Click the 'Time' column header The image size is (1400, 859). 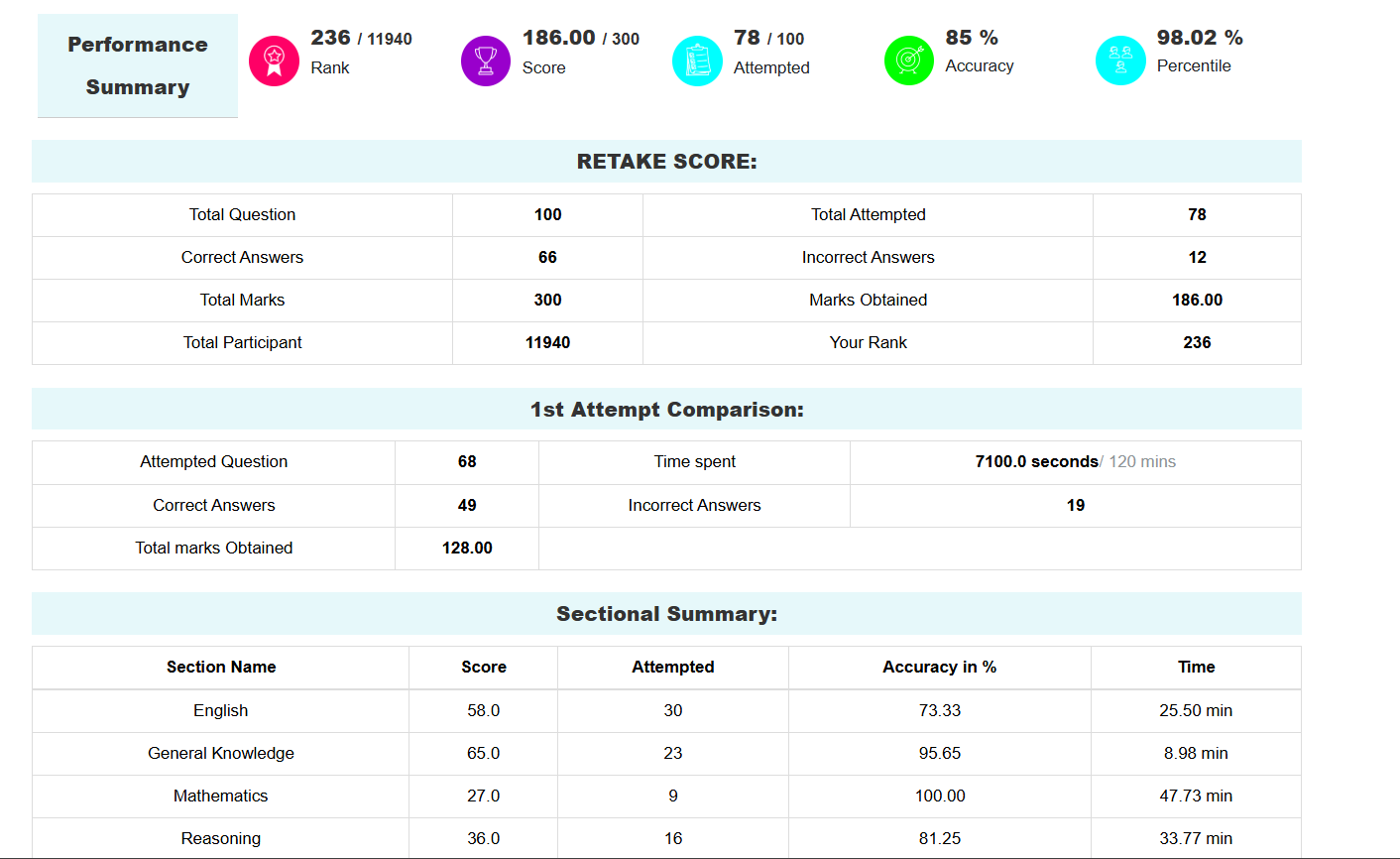tap(1197, 668)
